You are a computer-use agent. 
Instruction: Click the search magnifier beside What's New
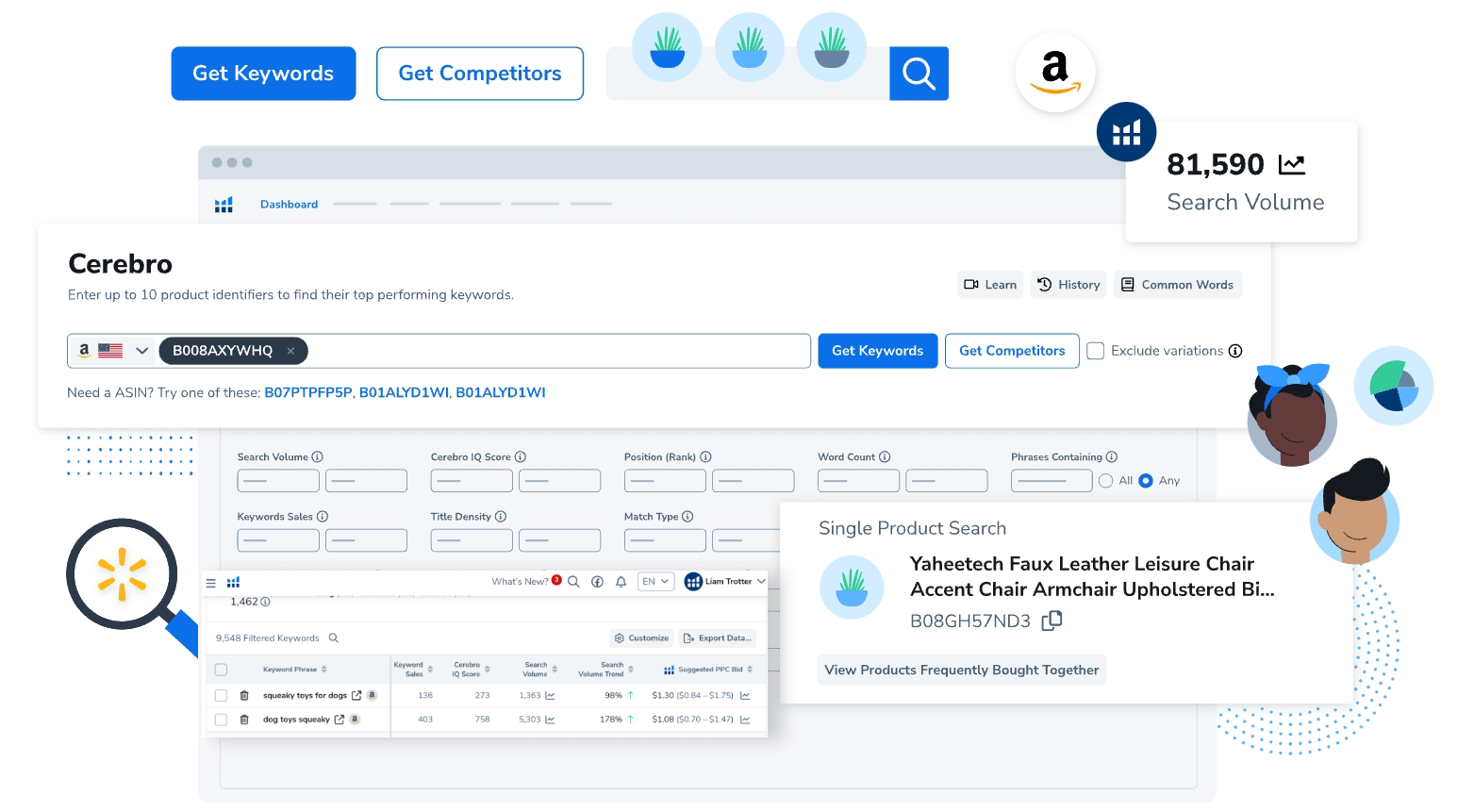(x=573, y=582)
